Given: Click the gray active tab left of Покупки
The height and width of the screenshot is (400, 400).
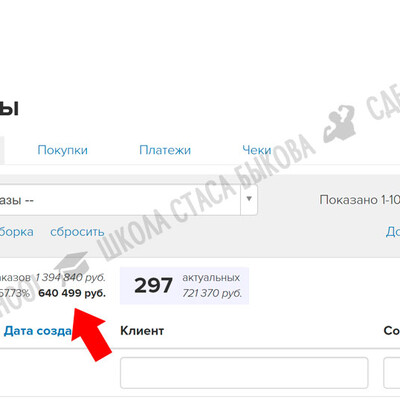Looking at the screenshot, I should 2,150.
